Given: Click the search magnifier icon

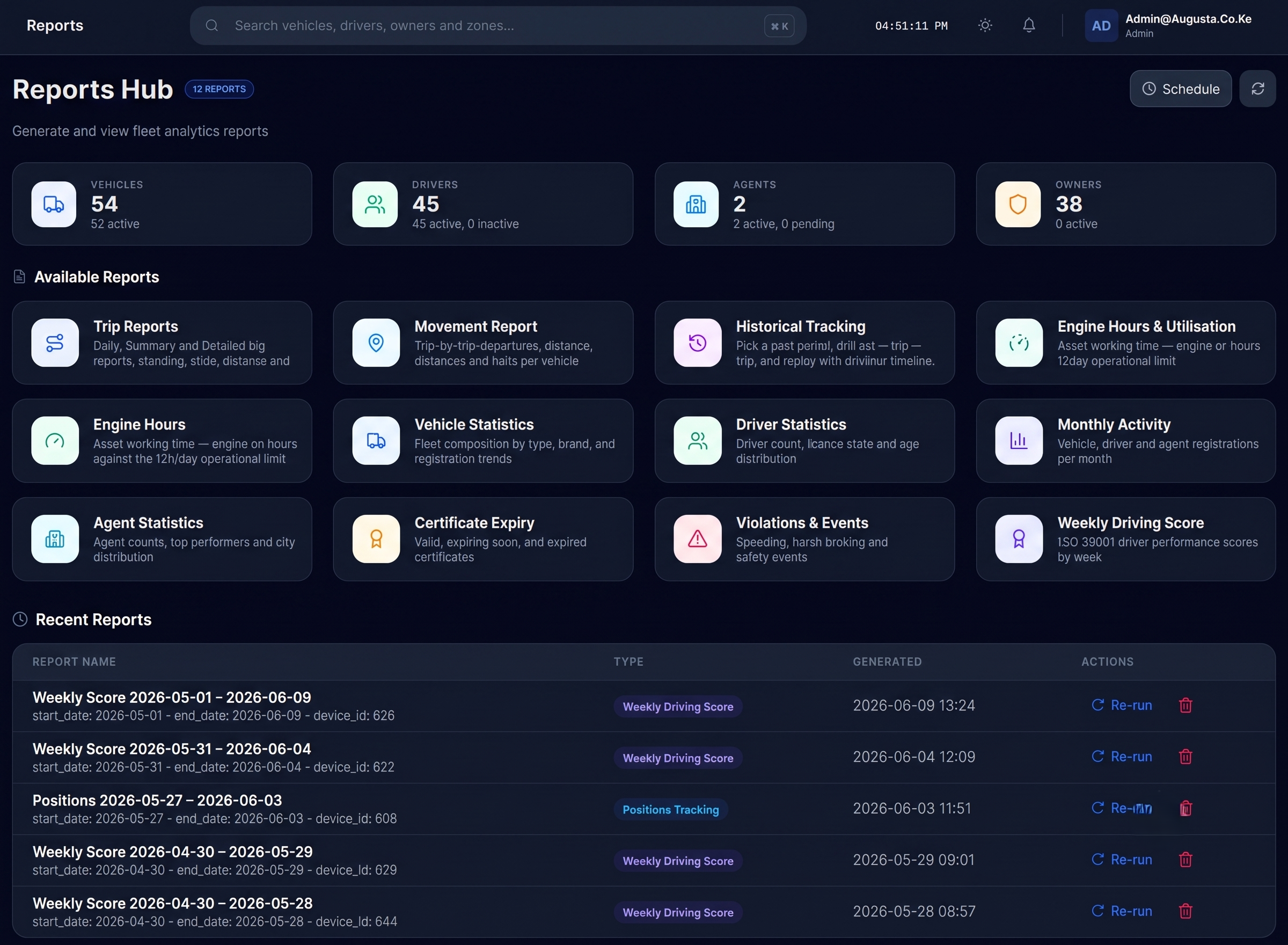Looking at the screenshot, I should (x=211, y=26).
